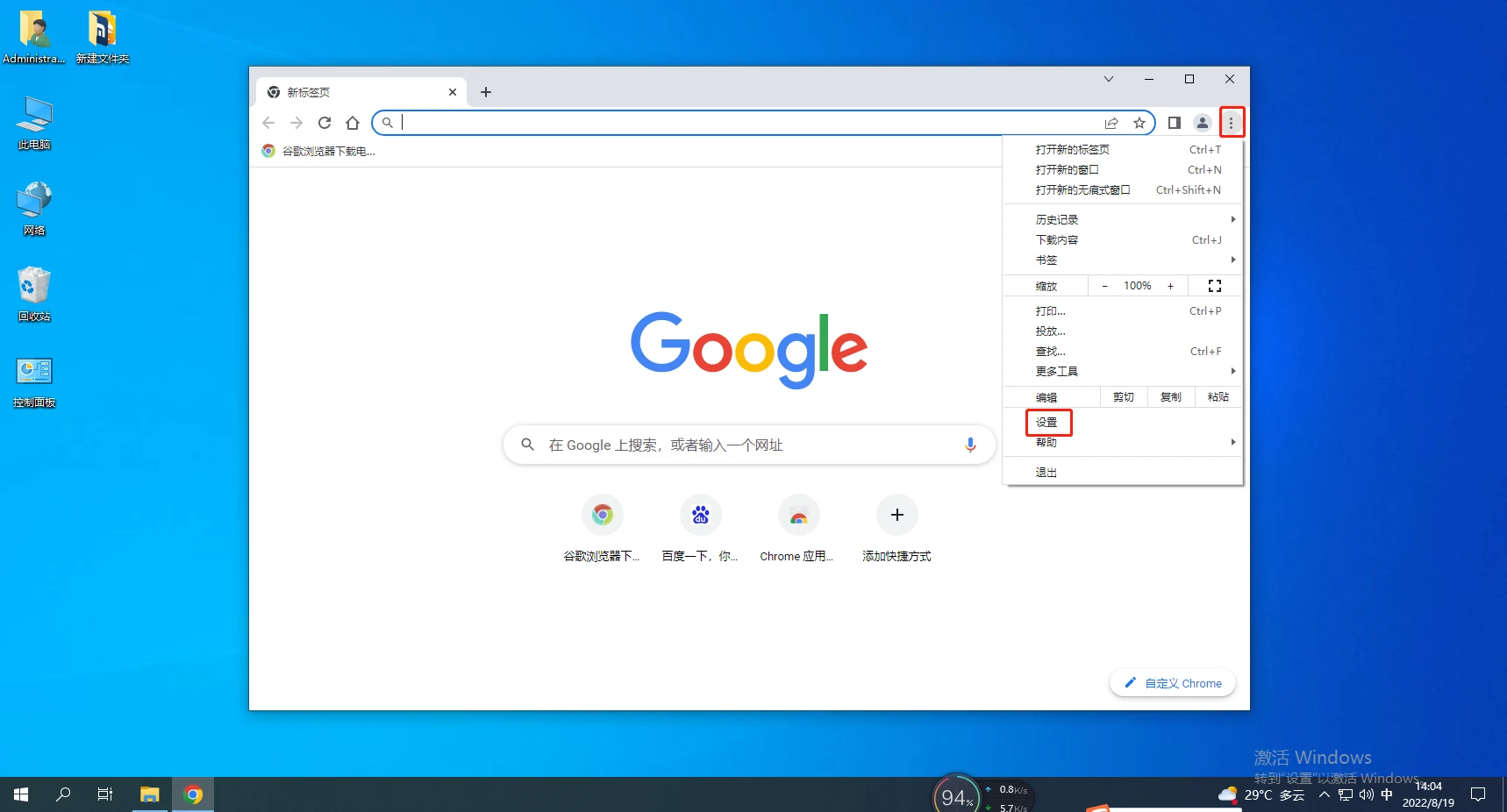Image resolution: width=1507 pixels, height=812 pixels.
Task: Click the Chrome icon on taskbar
Action: [193, 794]
